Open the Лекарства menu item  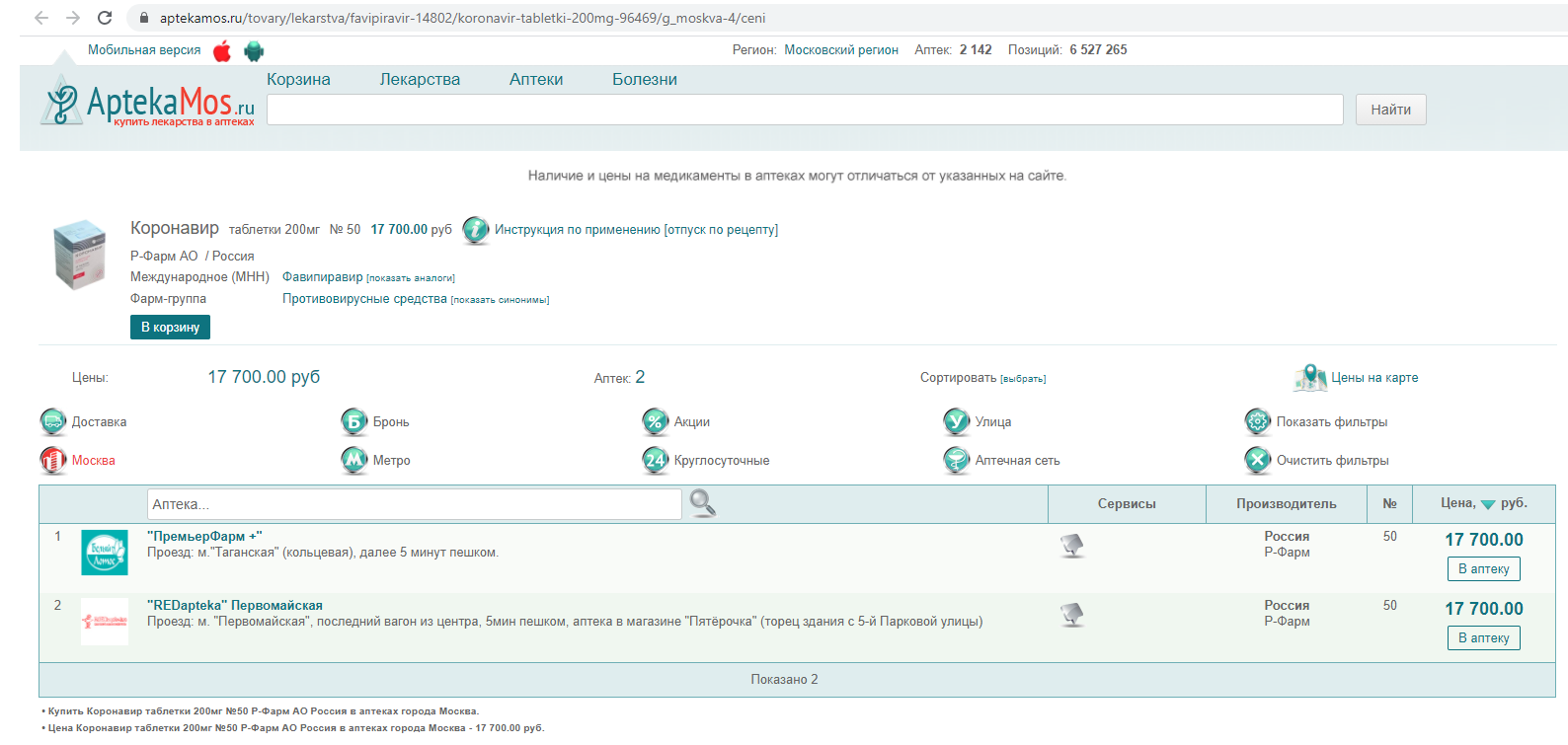click(x=420, y=80)
